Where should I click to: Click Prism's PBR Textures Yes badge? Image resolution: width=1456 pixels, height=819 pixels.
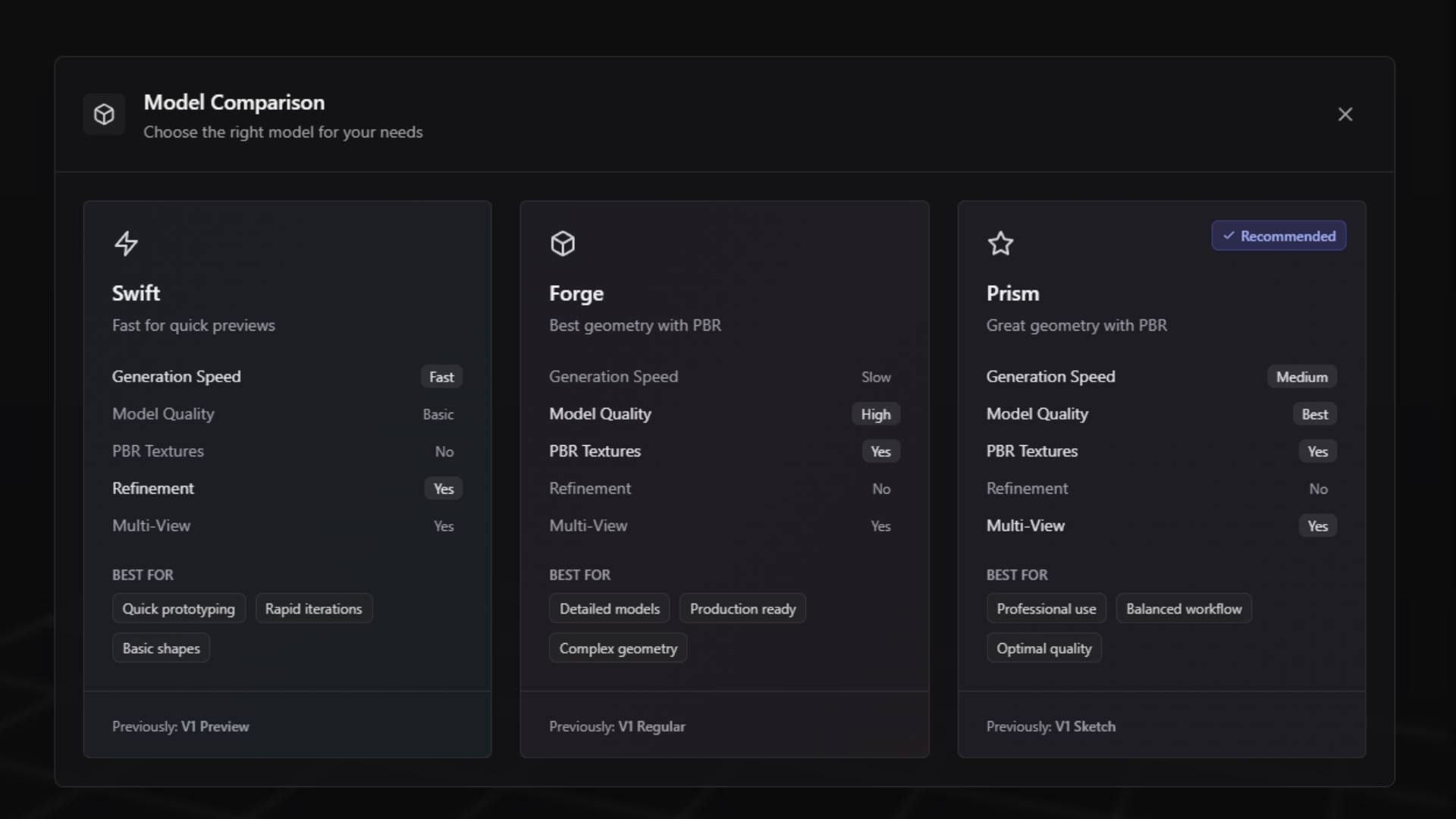1318,451
